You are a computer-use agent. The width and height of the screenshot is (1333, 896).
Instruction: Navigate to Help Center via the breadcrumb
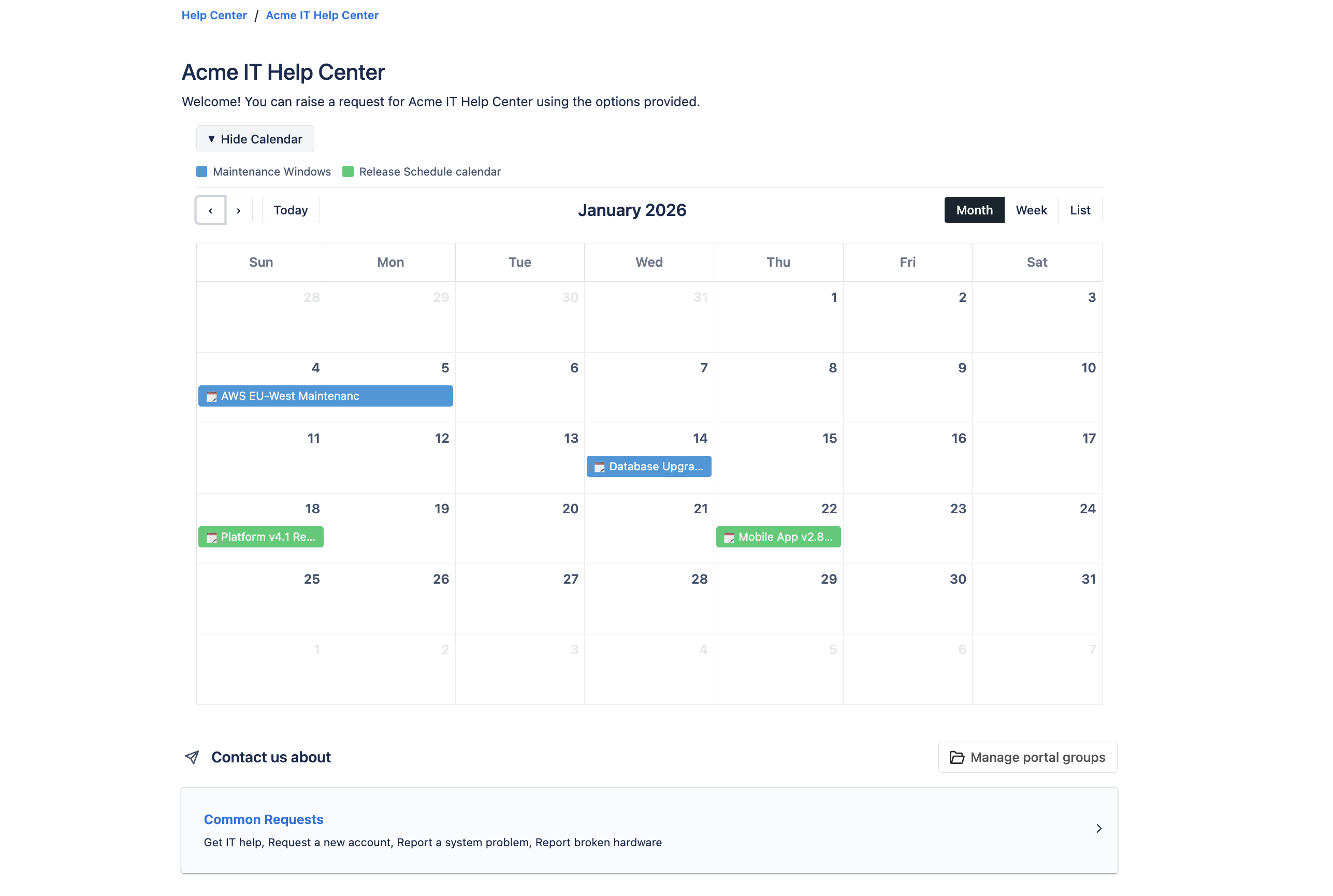click(214, 15)
